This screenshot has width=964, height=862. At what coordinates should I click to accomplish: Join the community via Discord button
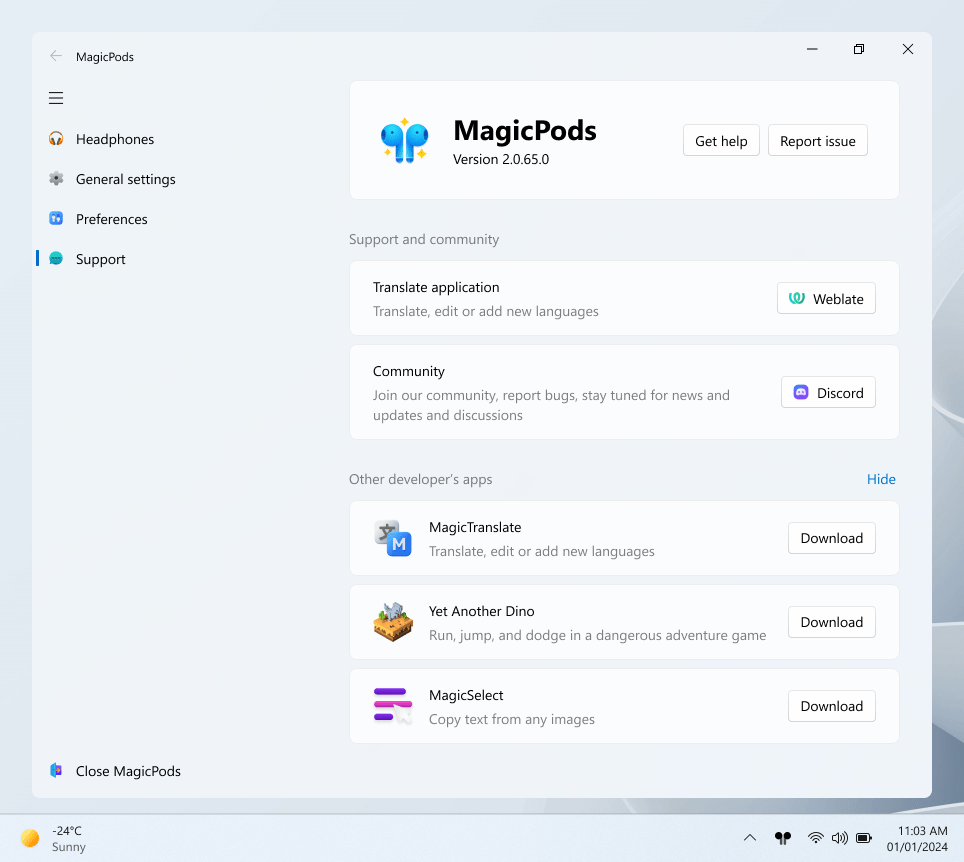(828, 393)
